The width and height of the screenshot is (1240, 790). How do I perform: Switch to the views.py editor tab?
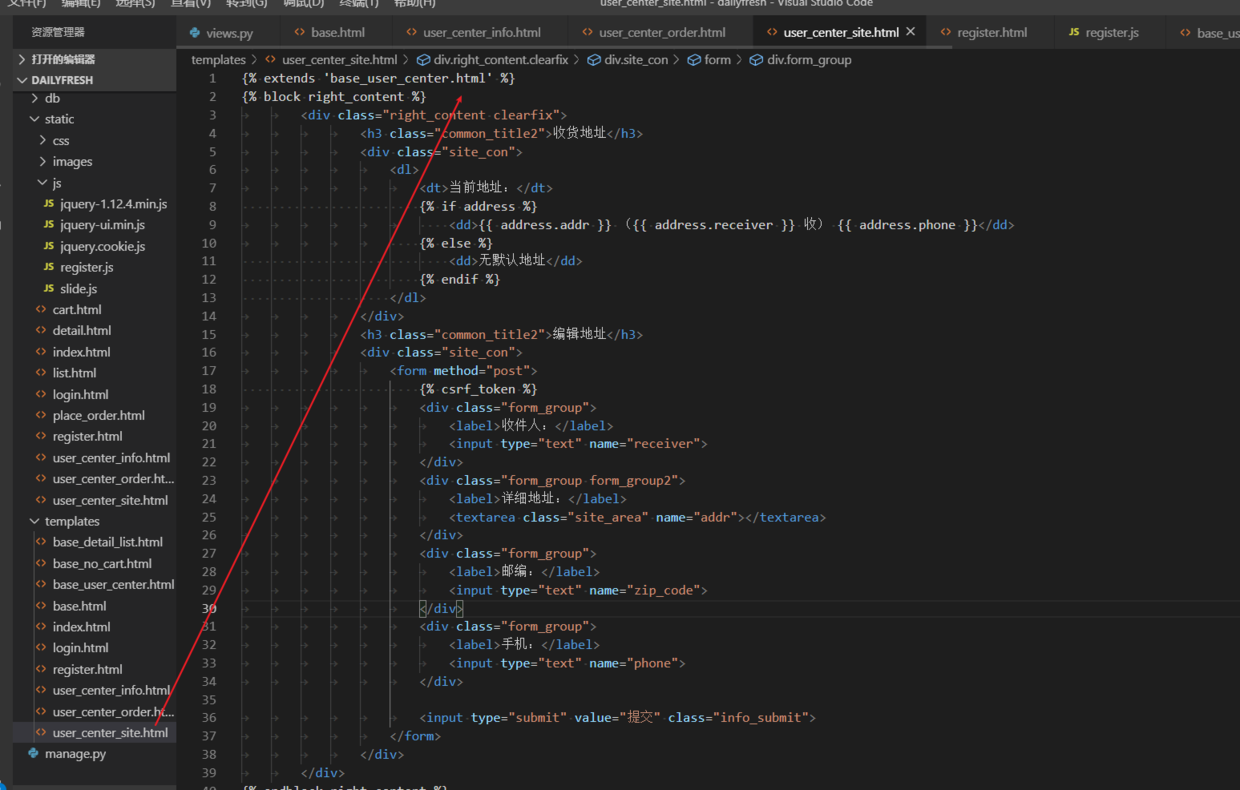pyautogui.click(x=220, y=32)
